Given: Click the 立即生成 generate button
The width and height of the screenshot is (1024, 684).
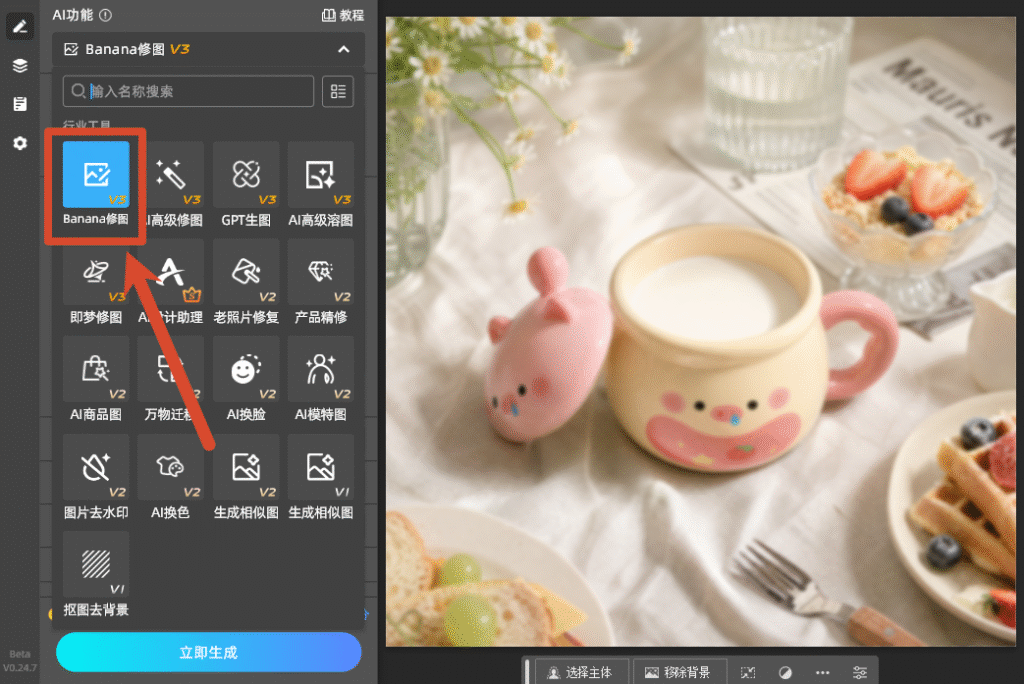Looking at the screenshot, I should pyautogui.click(x=208, y=652).
